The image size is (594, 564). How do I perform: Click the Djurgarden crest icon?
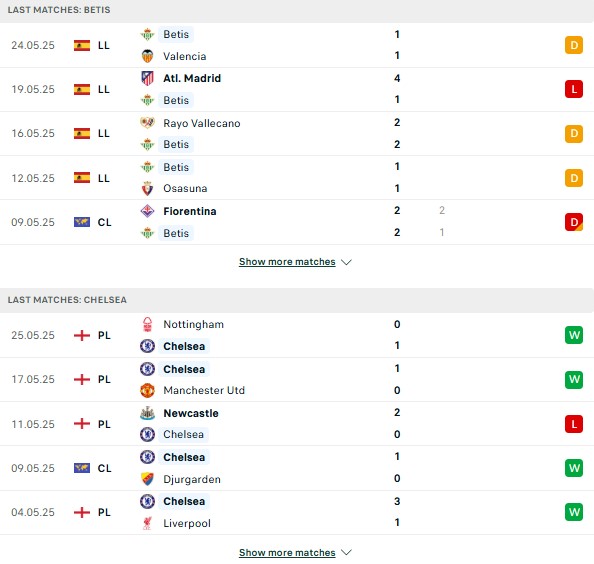(x=147, y=479)
